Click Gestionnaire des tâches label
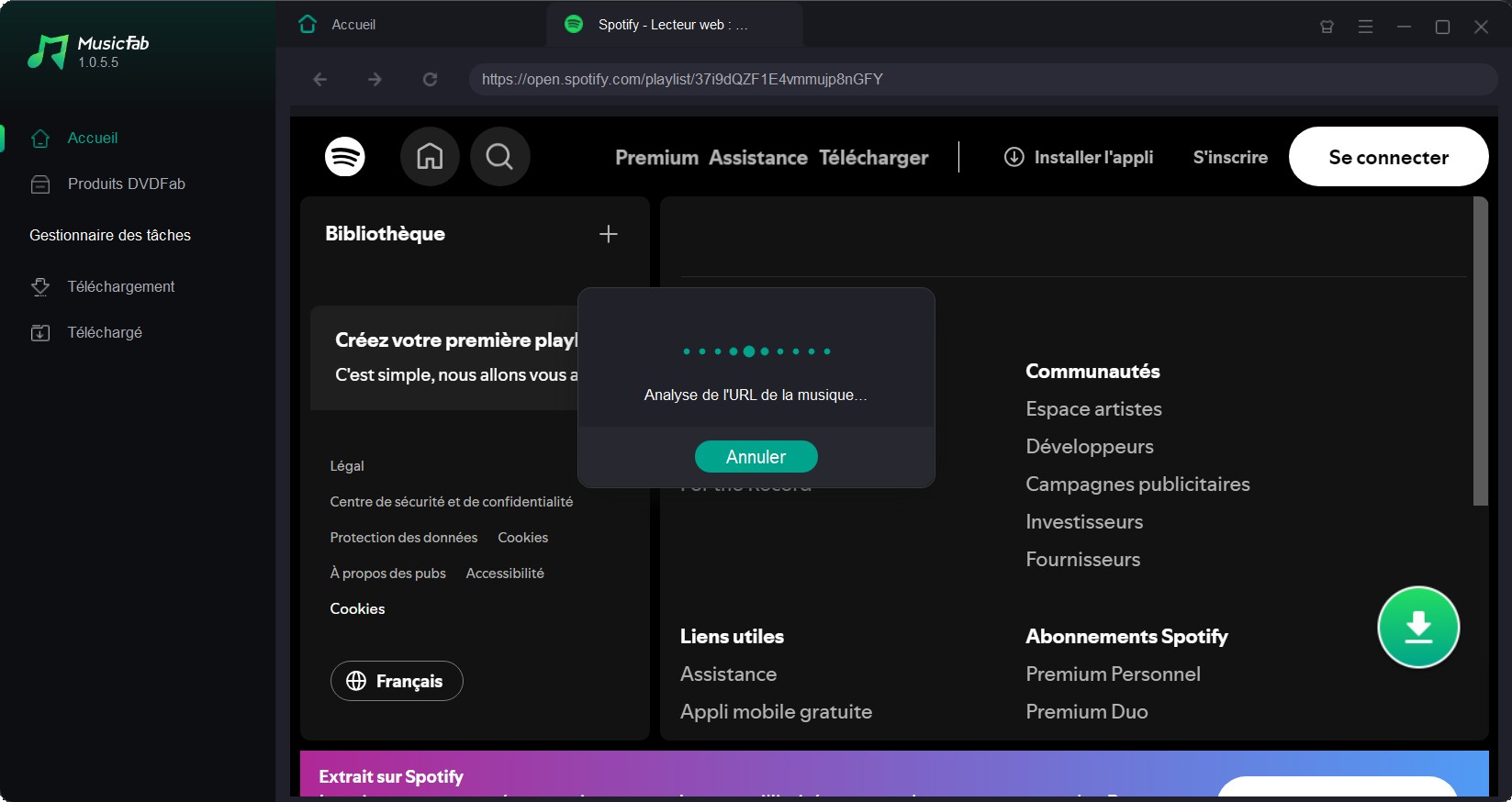This screenshot has height=802, width=1512. point(110,235)
